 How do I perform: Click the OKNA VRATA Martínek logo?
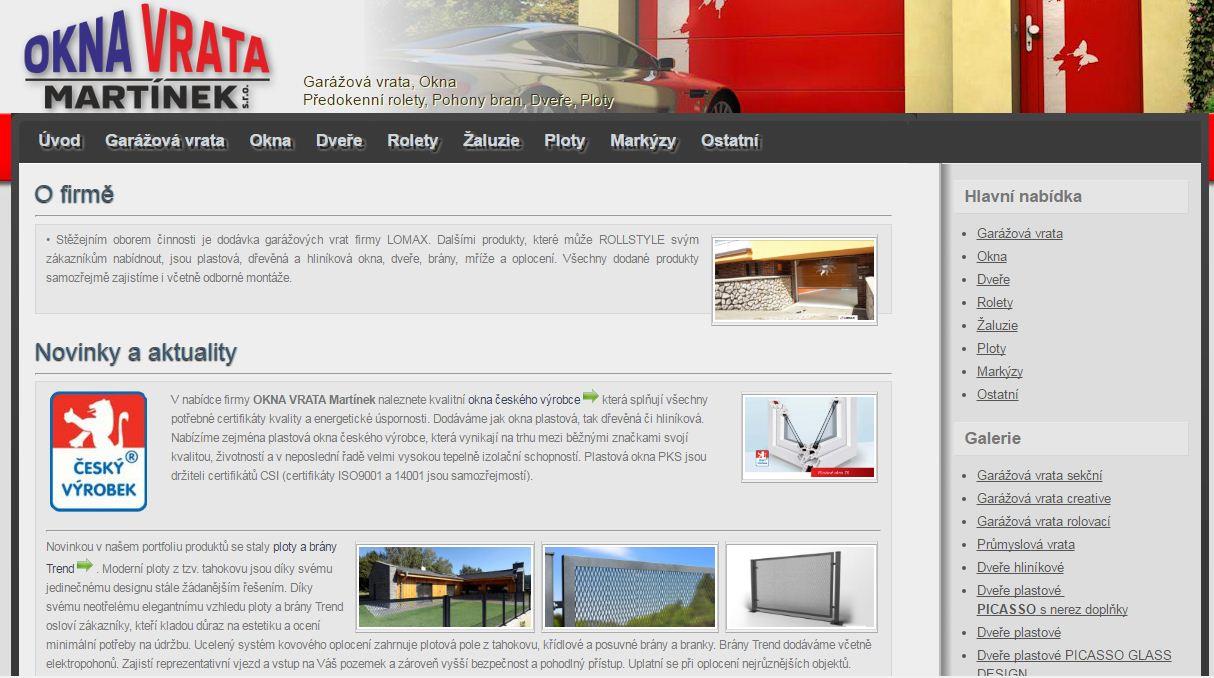(x=147, y=59)
